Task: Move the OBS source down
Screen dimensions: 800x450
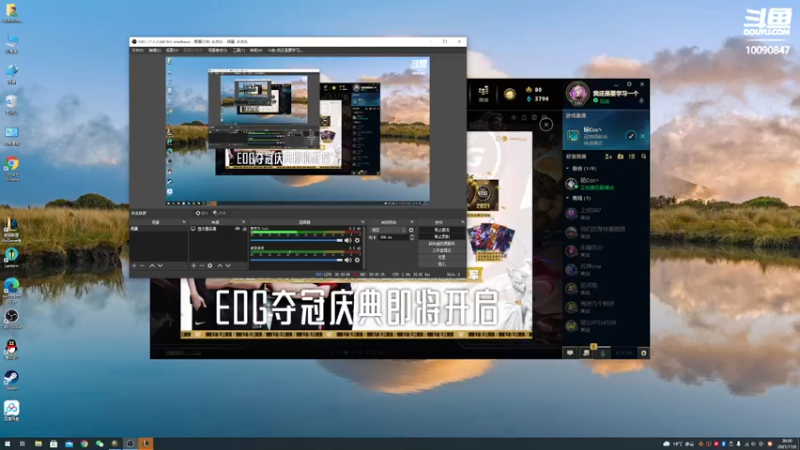Action: coord(228,266)
